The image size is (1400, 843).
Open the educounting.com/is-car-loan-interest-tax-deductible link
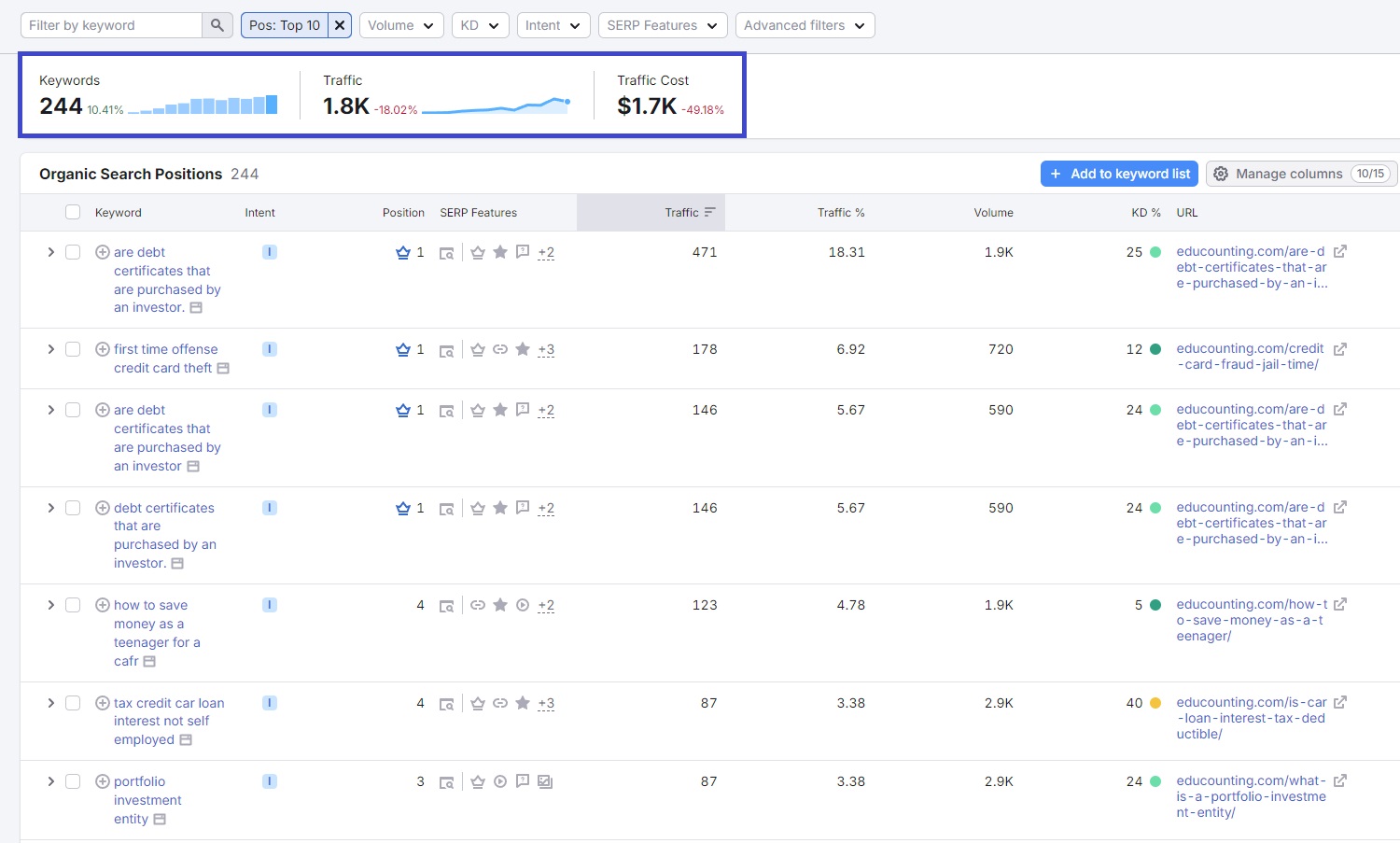coord(1251,718)
